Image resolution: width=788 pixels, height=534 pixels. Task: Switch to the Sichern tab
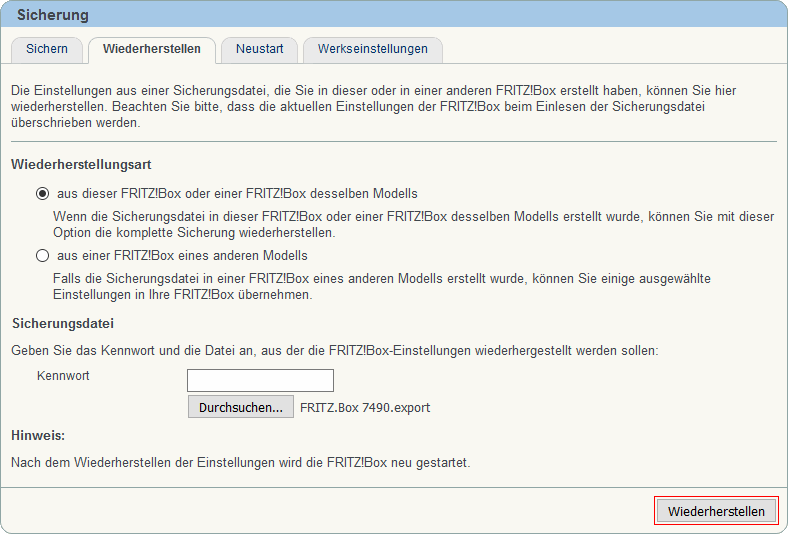tap(47, 49)
